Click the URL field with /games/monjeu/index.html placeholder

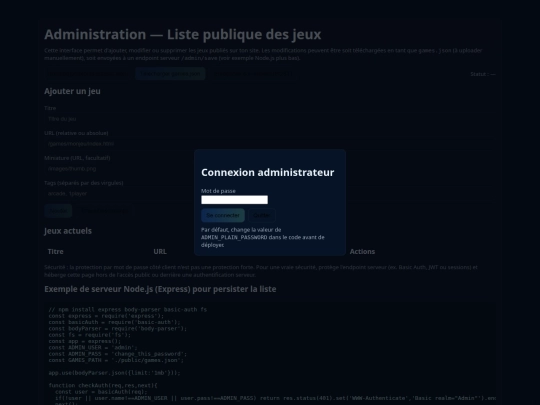pos(270,144)
